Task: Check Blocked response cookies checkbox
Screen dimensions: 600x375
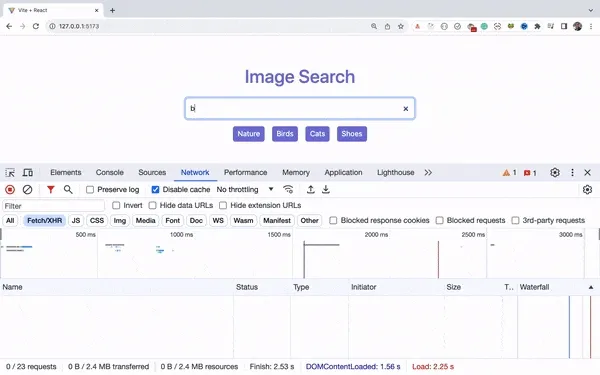Action: (x=333, y=220)
